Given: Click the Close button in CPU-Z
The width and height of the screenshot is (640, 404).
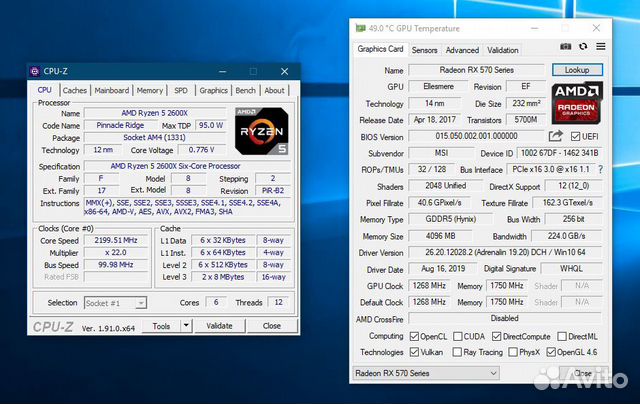Looking at the screenshot, I should 272,326.
